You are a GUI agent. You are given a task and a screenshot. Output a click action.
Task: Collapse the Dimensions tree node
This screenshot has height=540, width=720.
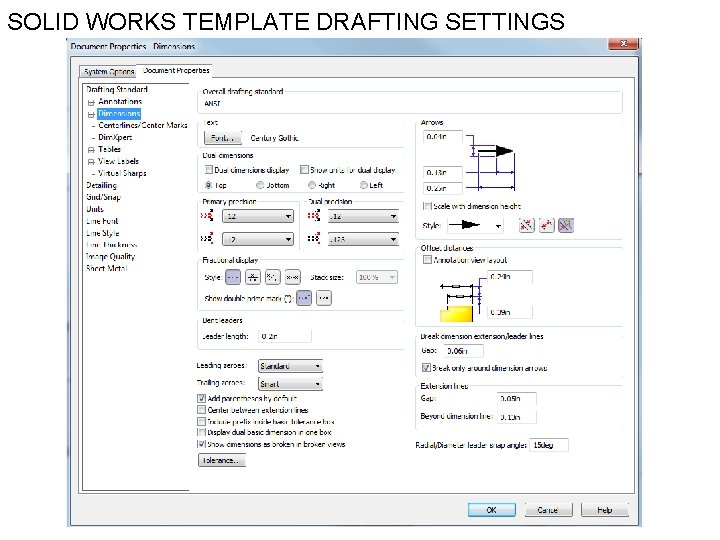pyautogui.click(x=91, y=114)
